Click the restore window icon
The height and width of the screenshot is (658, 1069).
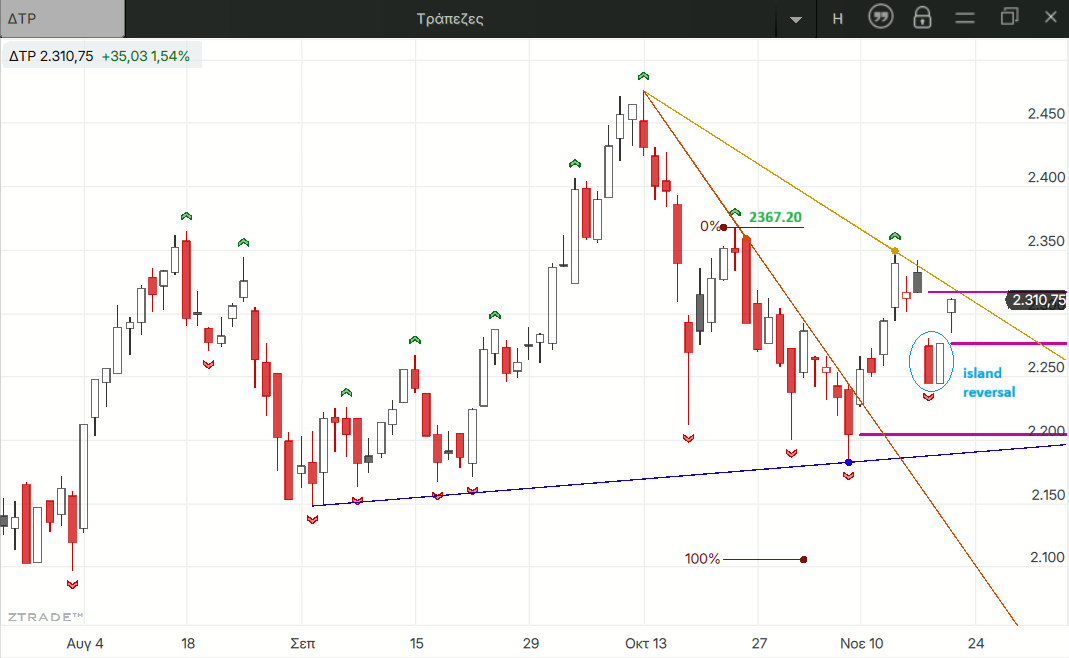(x=1008, y=17)
